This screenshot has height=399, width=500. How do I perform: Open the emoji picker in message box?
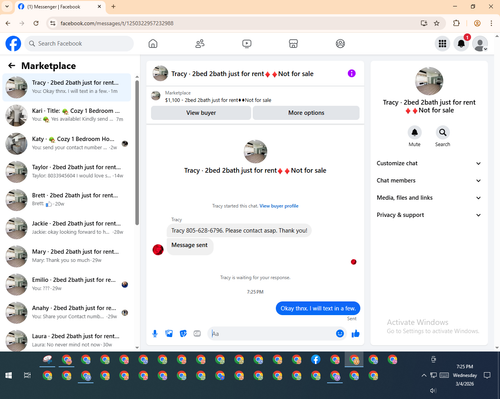[x=340, y=334]
